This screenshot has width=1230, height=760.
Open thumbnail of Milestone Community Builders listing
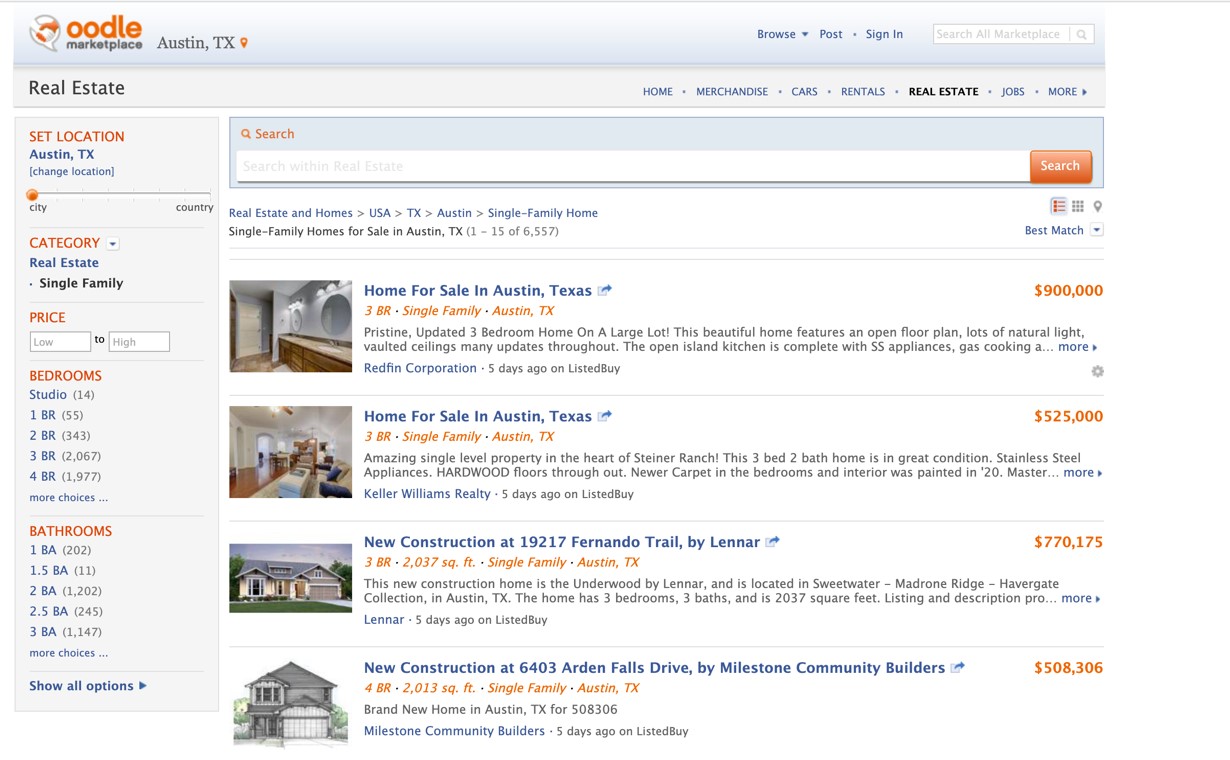[x=290, y=703]
